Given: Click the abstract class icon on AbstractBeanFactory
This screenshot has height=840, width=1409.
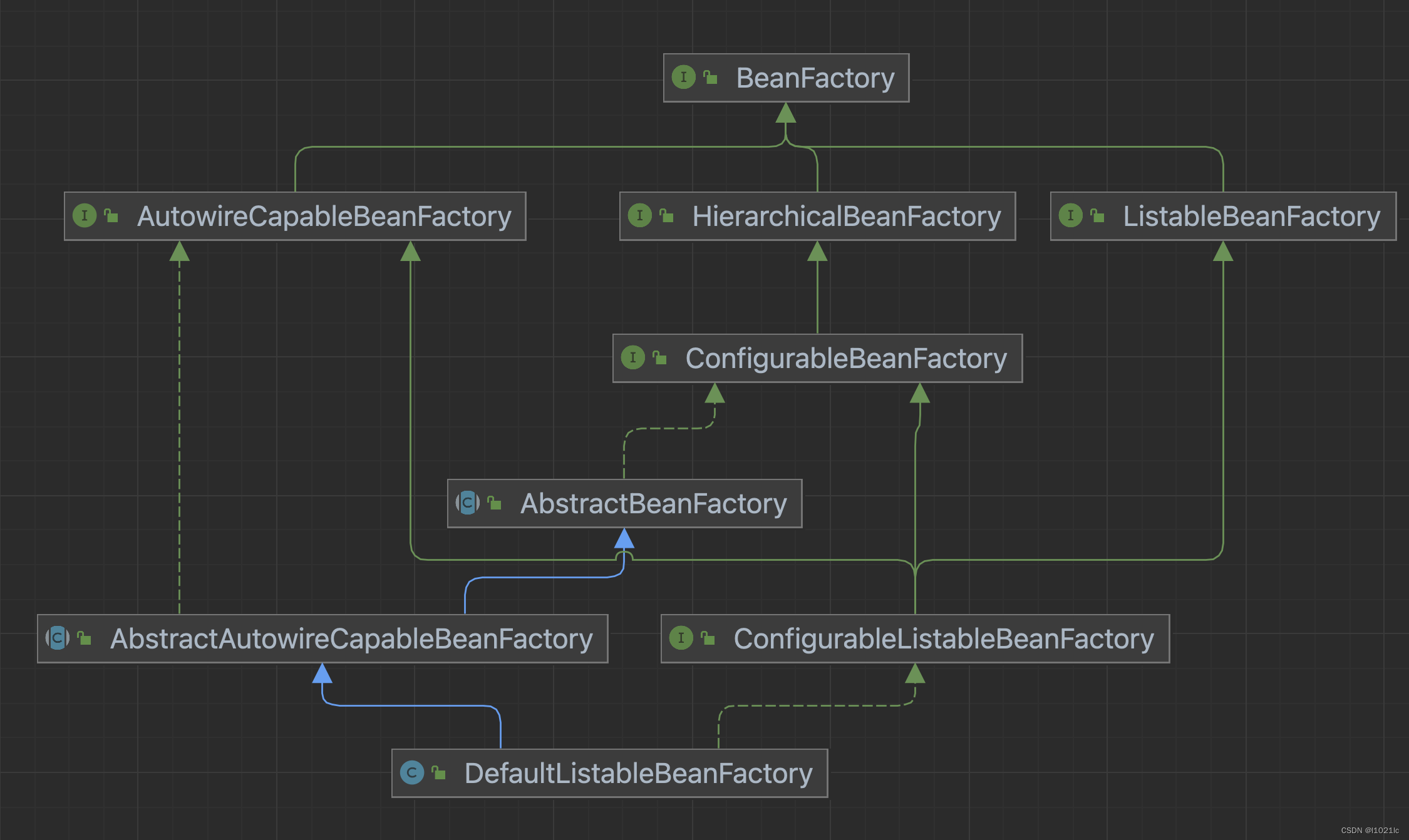Looking at the screenshot, I should click(x=467, y=503).
